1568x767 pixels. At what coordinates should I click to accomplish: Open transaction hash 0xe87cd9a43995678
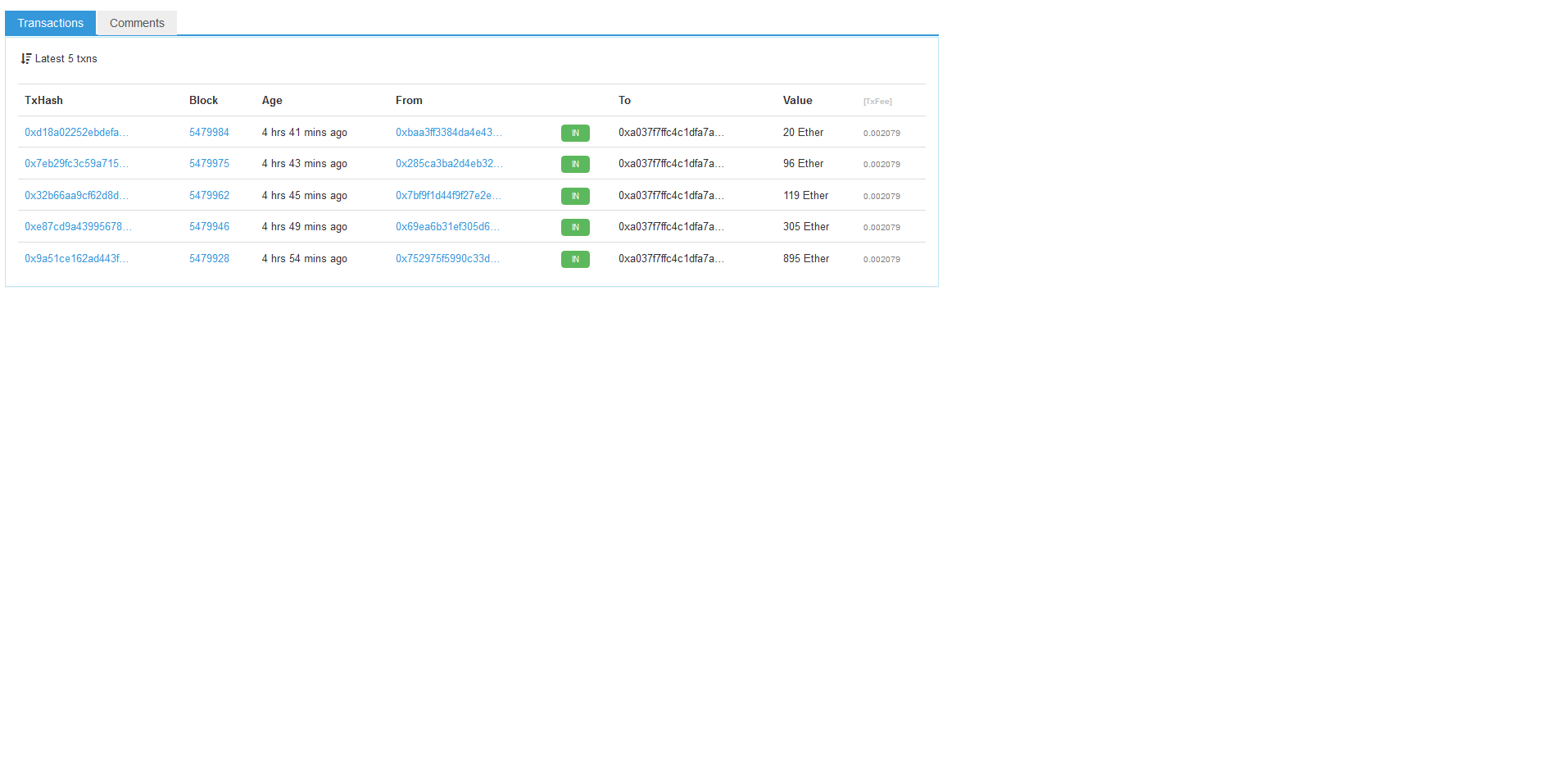click(x=78, y=227)
